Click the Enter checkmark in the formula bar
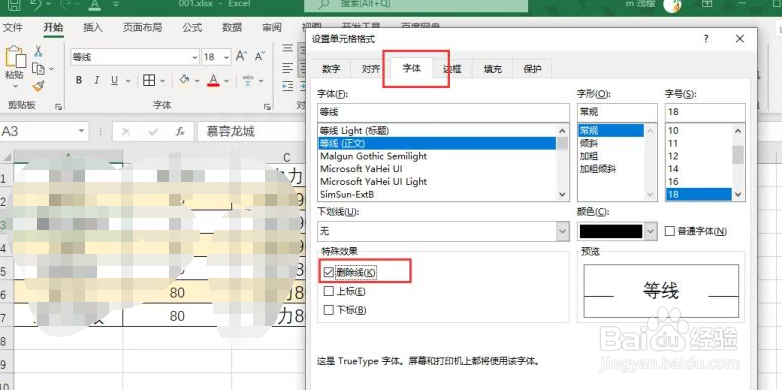 point(154,132)
